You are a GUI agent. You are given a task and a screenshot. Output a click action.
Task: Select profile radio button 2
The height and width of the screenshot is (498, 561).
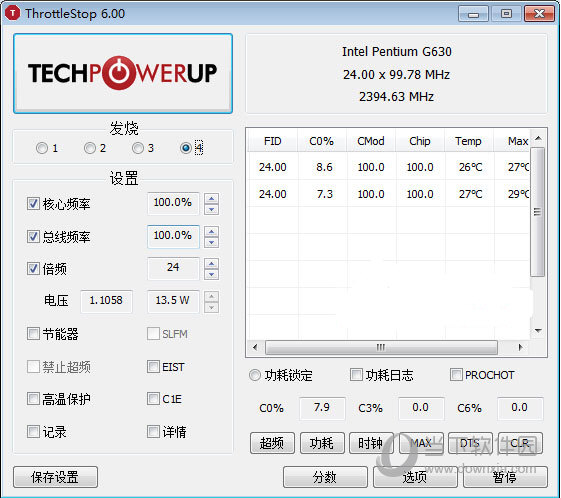[x=89, y=148]
